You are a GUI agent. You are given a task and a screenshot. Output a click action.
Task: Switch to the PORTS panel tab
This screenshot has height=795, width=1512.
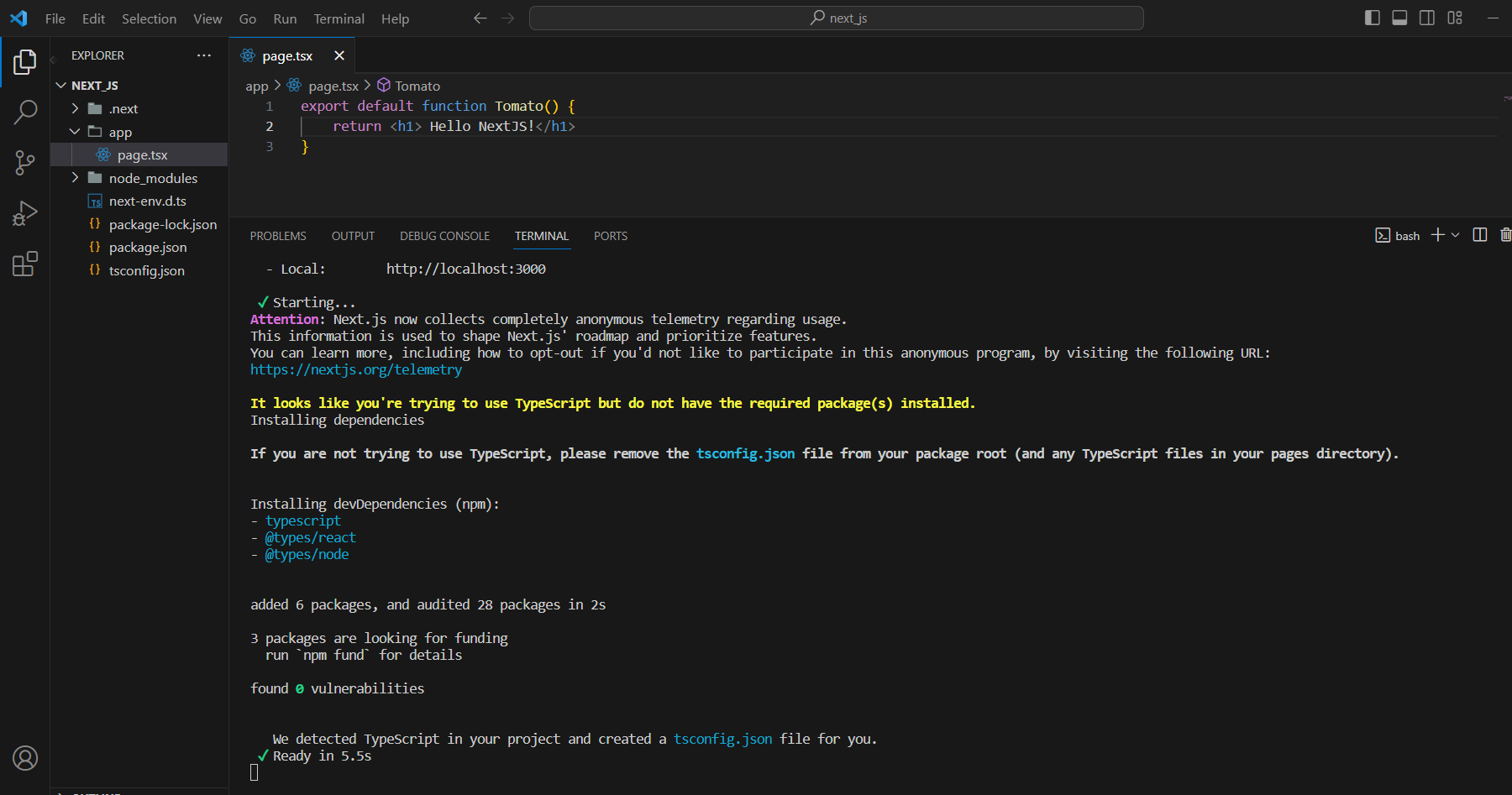(x=611, y=236)
